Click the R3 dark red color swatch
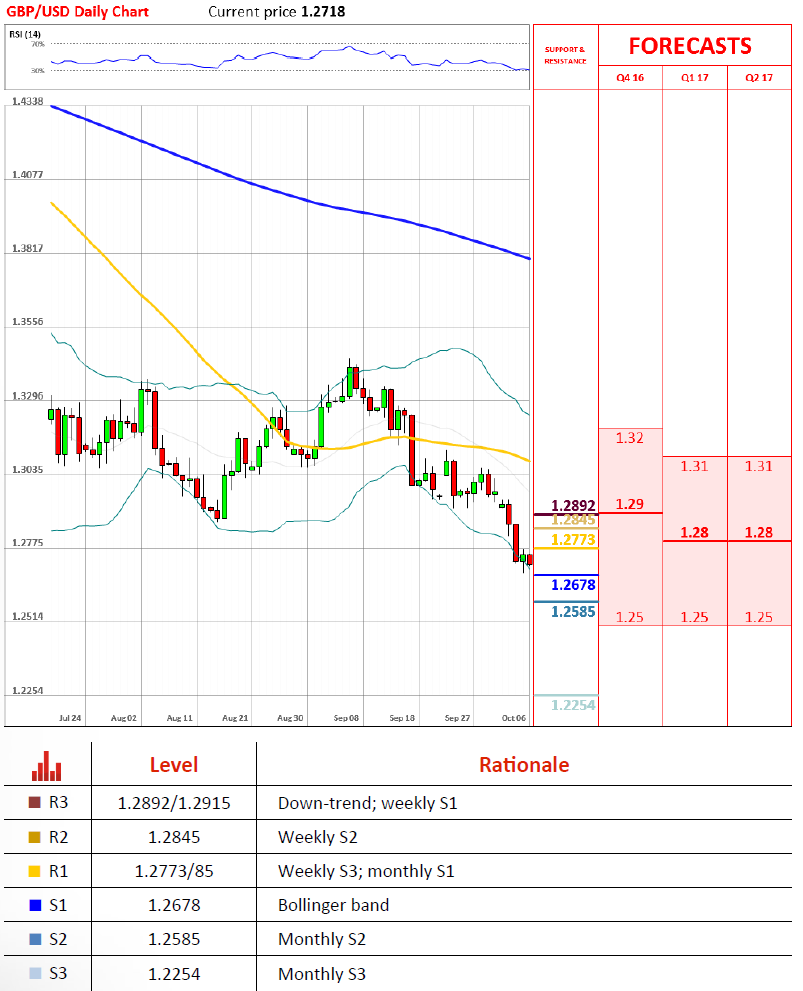 coord(35,803)
